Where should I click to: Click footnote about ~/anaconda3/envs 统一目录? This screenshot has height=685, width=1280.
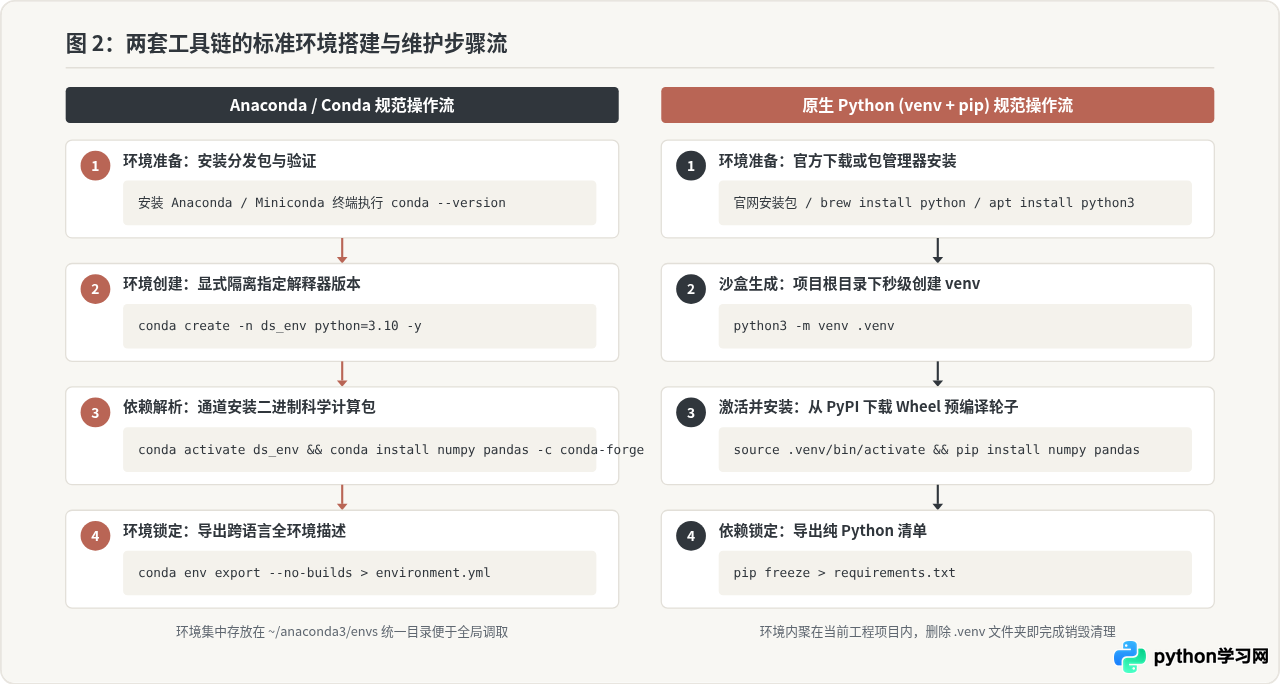tap(342, 632)
